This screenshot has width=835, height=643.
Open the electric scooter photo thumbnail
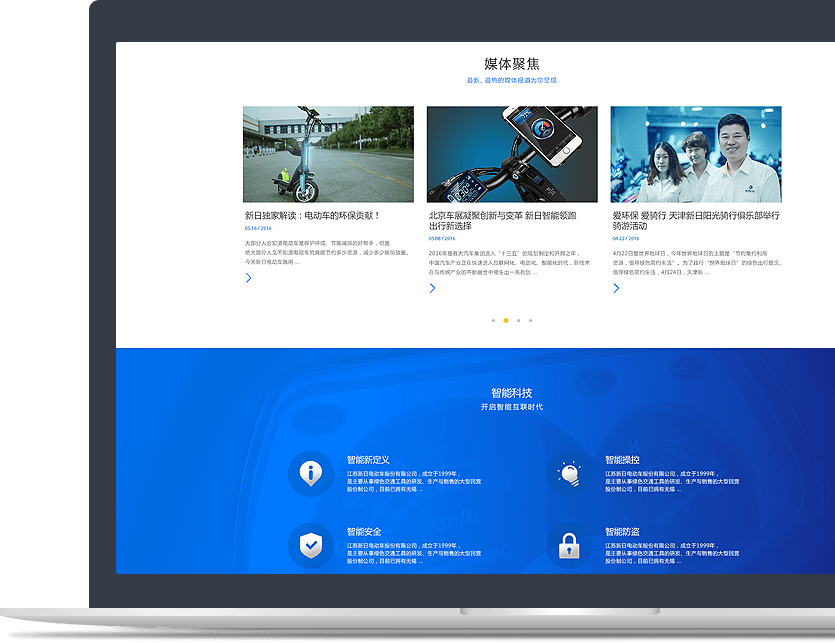coord(328,155)
